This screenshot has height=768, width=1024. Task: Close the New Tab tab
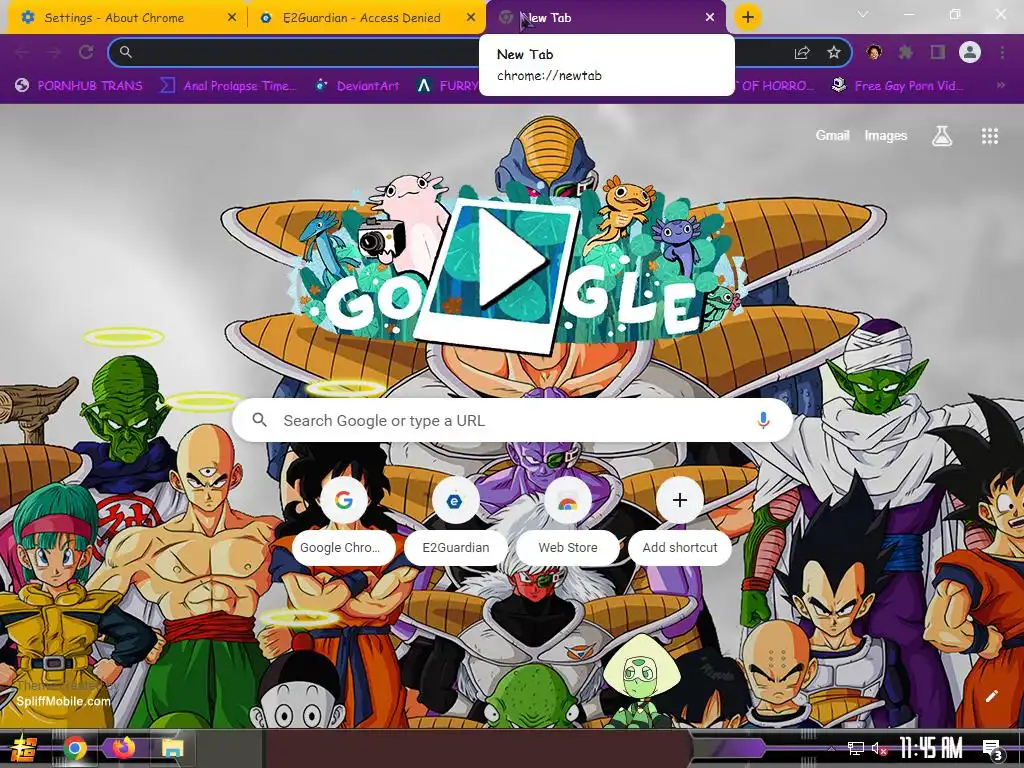(x=710, y=18)
